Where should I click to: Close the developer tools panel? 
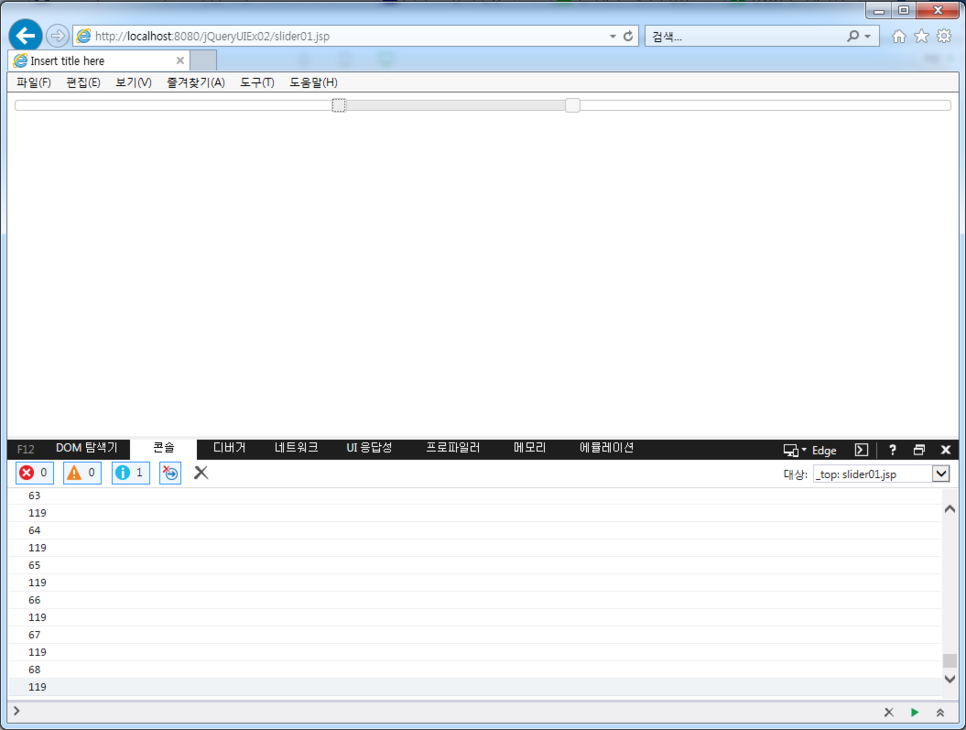946,450
